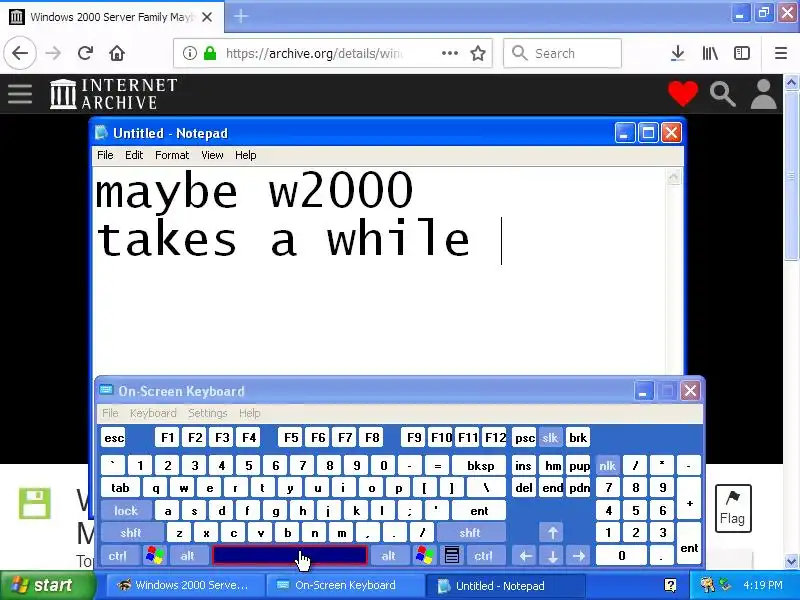Open the Notepad Format menu

[x=172, y=155]
